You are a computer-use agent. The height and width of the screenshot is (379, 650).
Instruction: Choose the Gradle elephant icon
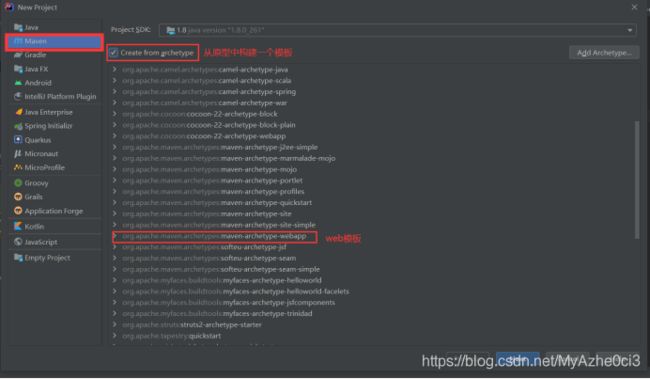tap(18, 55)
